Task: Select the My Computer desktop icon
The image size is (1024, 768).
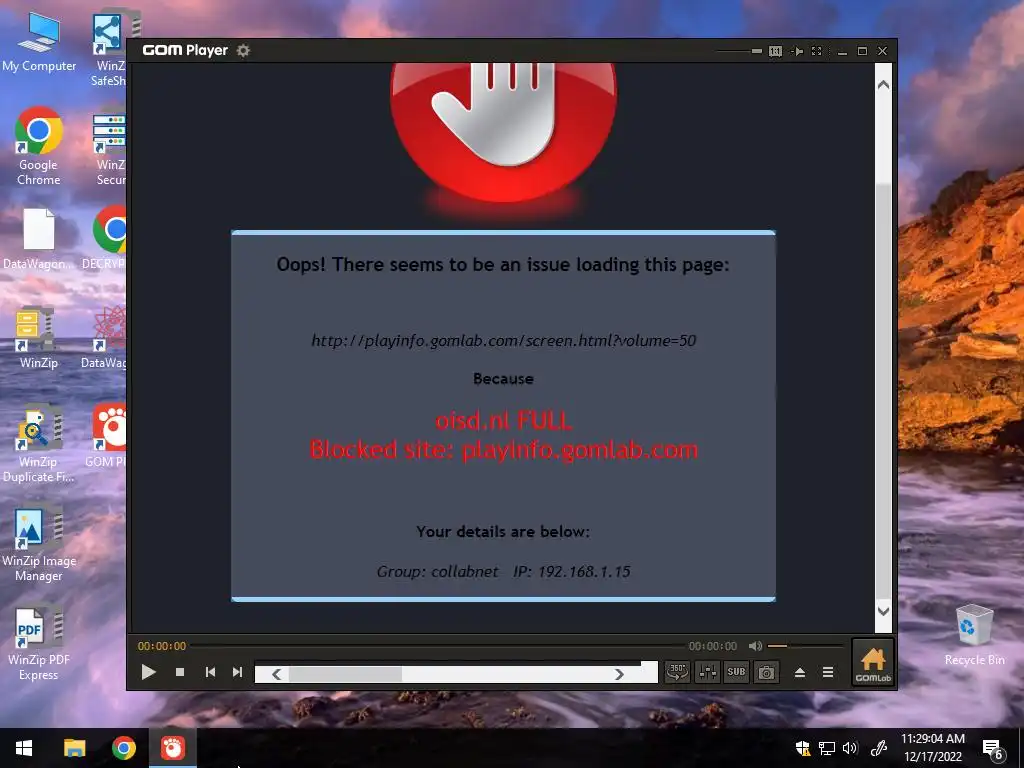Action: [39, 42]
